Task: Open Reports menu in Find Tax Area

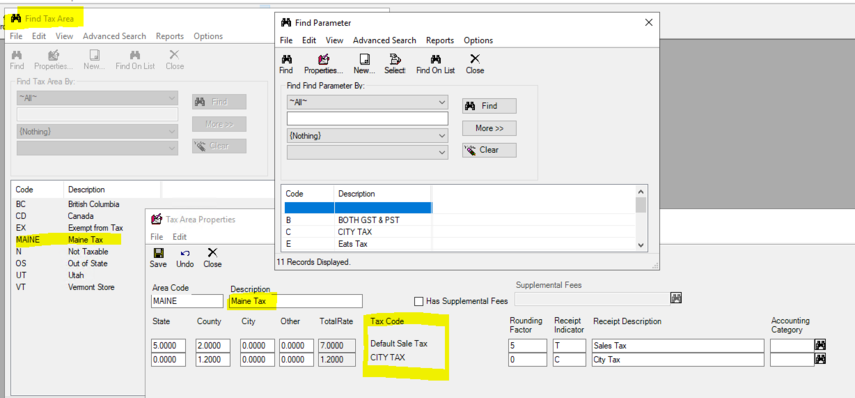Action: click(170, 36)
